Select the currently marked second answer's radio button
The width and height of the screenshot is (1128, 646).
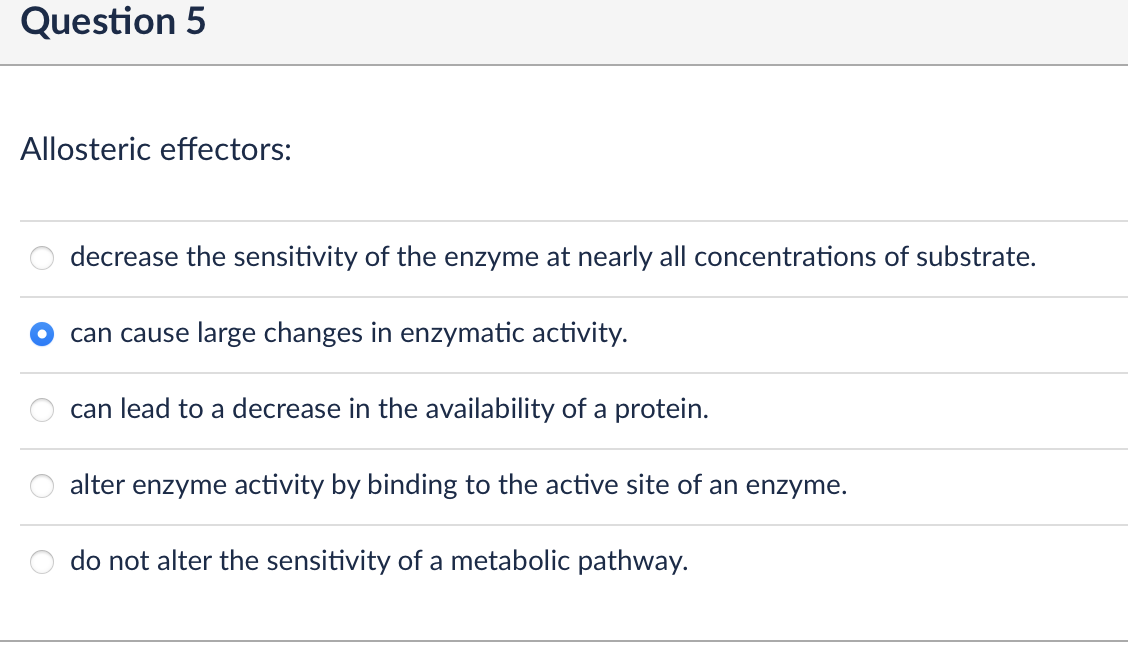[41, 334]
